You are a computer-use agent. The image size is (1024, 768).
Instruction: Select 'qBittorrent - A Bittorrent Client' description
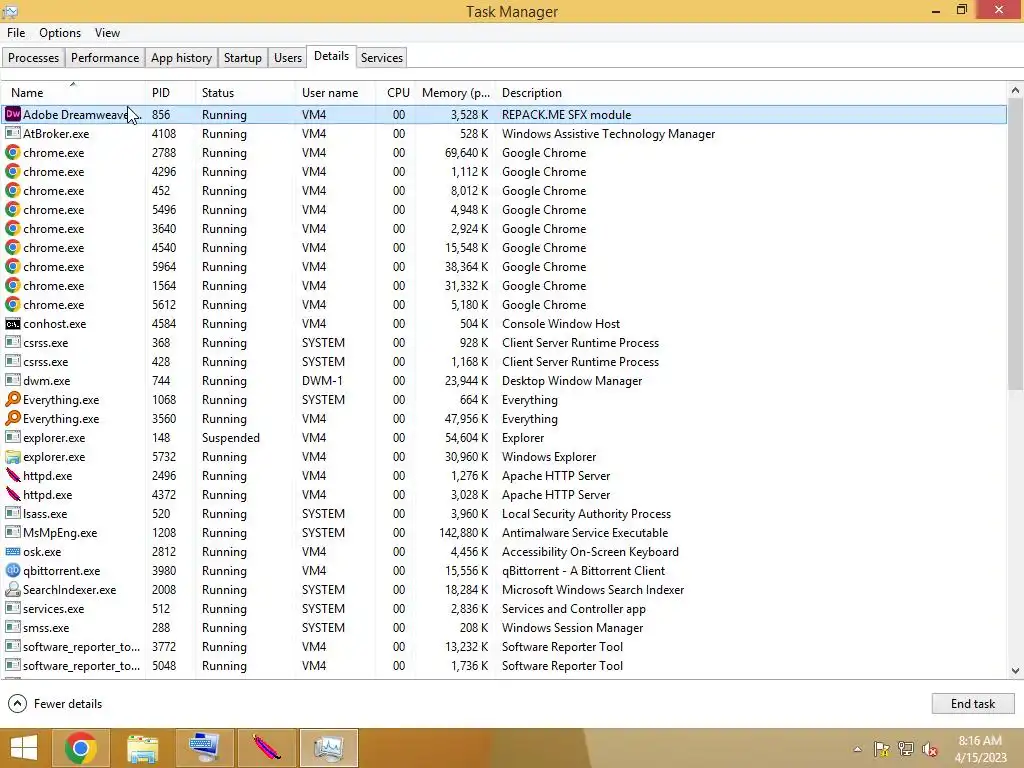(x=583, y=570)
